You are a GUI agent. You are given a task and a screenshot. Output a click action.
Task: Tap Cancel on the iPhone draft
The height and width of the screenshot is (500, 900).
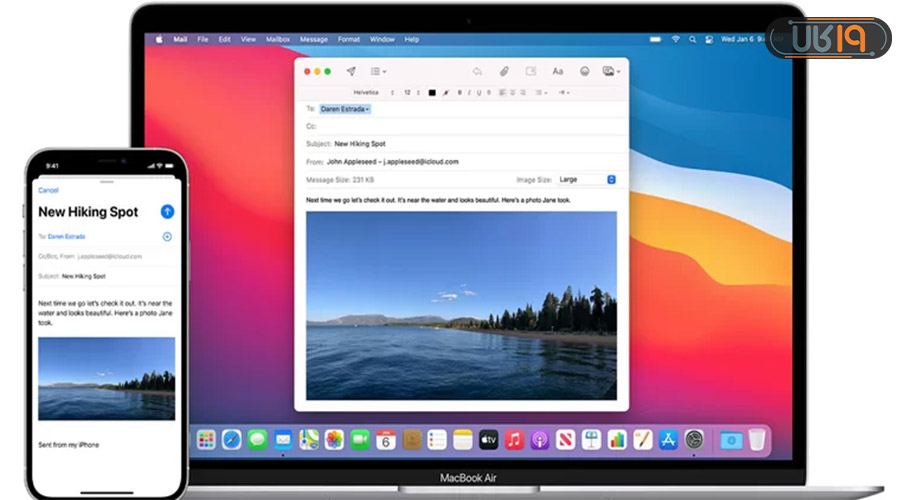(48, 190)
